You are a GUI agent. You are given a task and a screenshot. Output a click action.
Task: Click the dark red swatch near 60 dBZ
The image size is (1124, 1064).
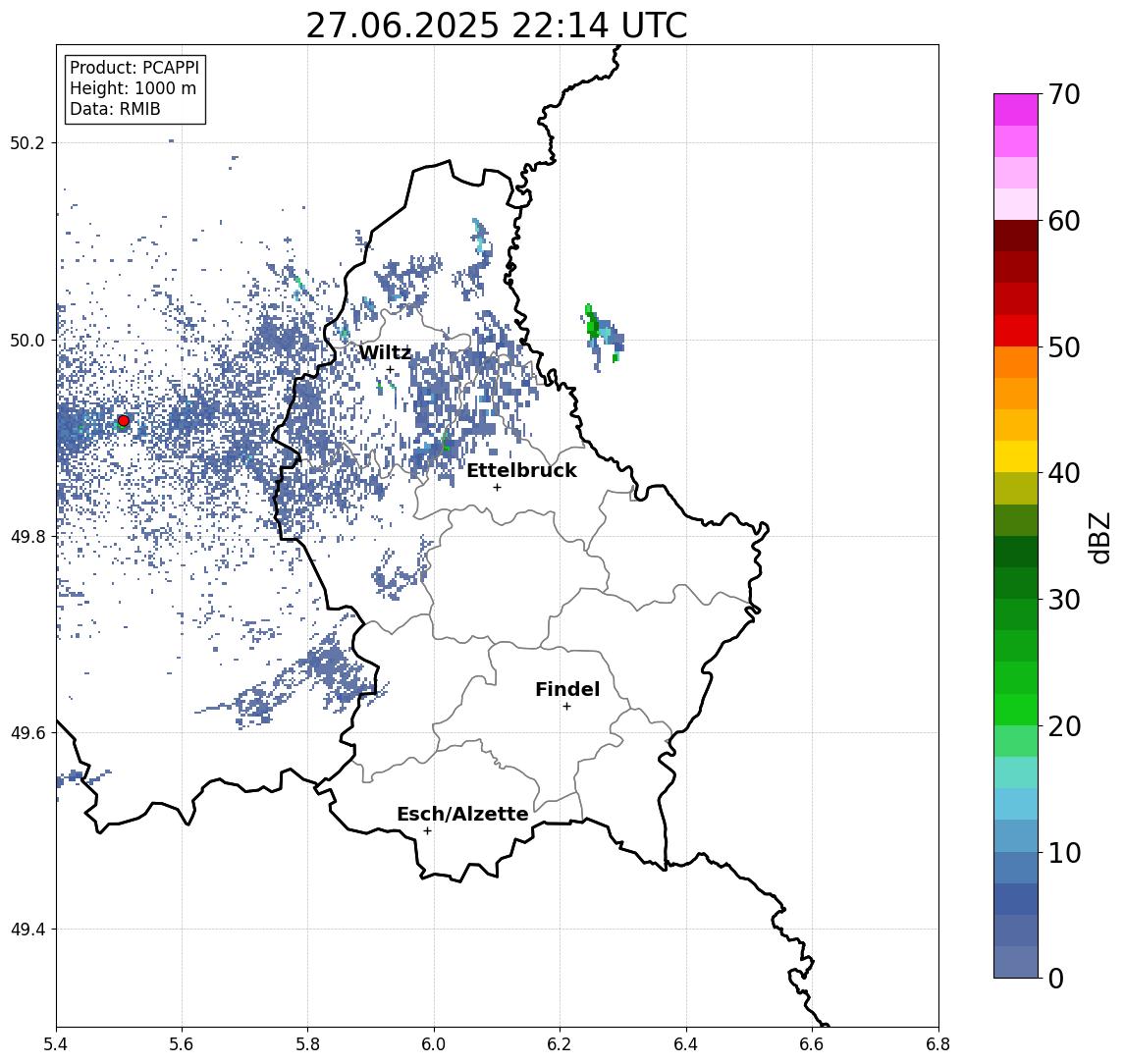click(x=1016, y=236)
